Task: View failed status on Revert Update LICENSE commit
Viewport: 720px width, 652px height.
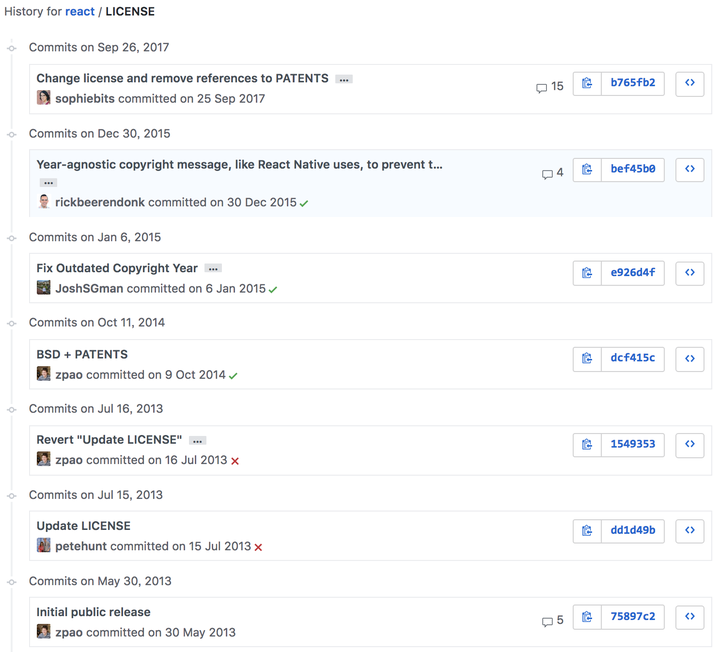Action: (235, 461)
